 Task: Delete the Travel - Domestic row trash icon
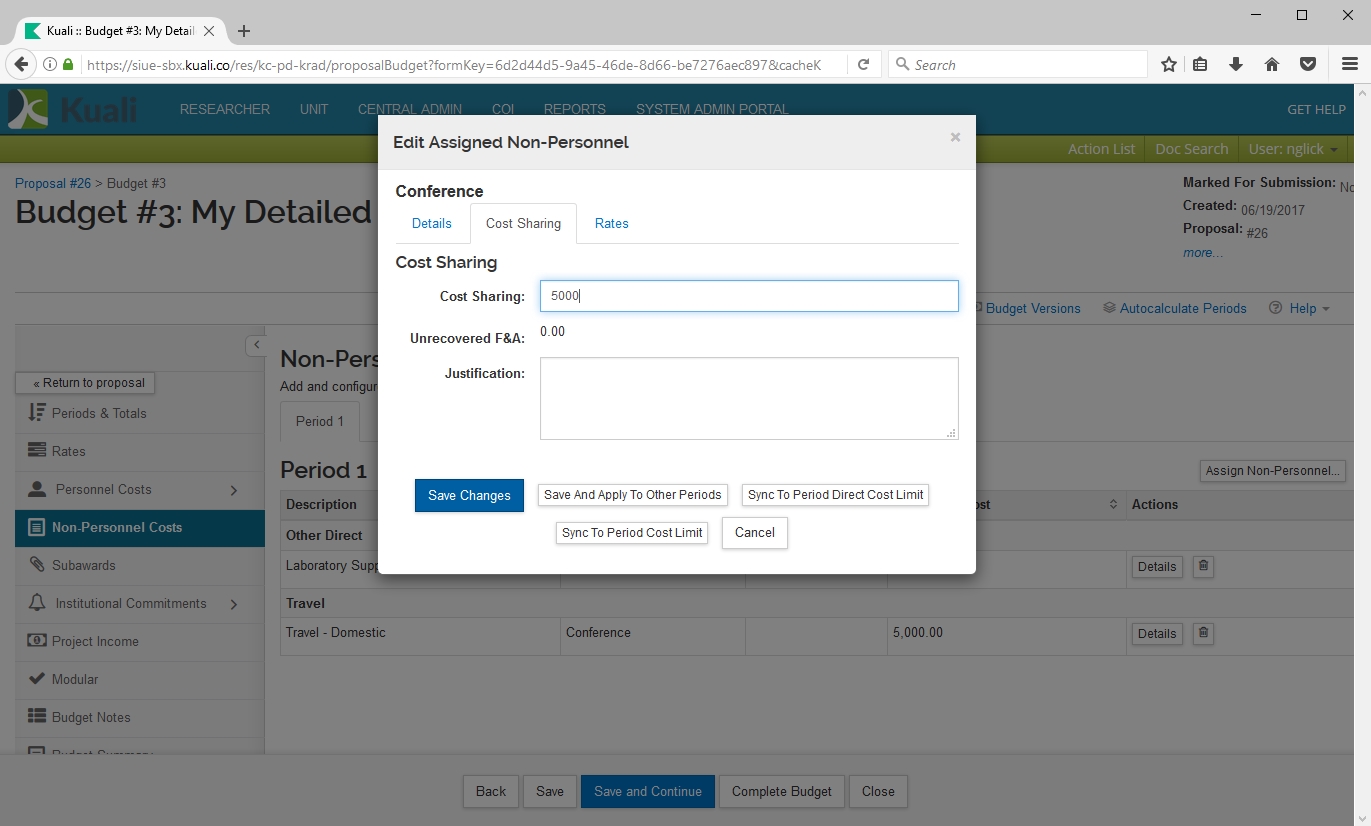tap(1203, 633)
